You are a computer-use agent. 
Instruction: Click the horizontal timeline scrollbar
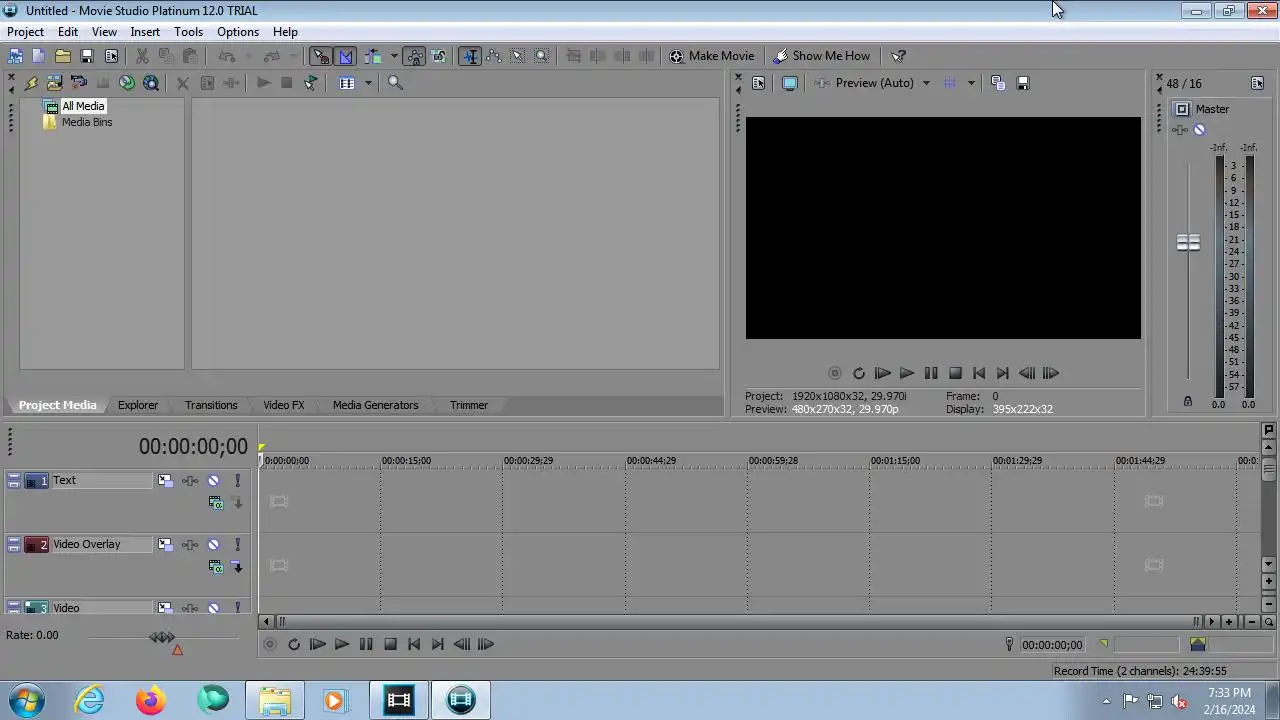coord(737,622)
